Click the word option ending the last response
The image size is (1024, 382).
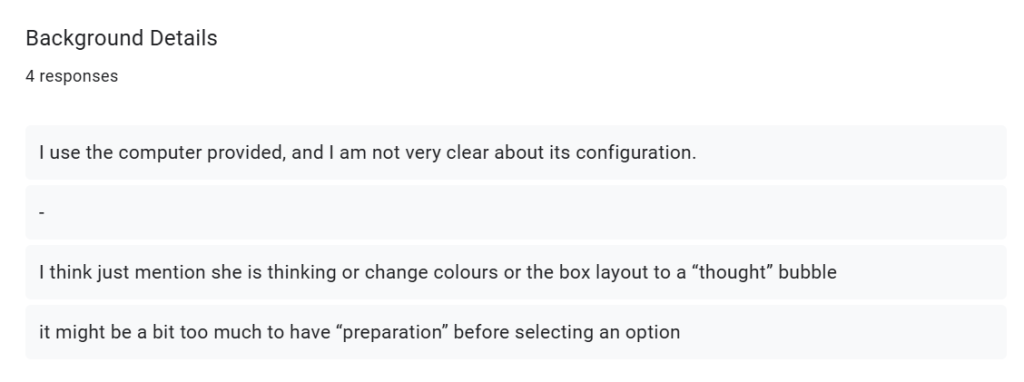click(x=652, y=332)
